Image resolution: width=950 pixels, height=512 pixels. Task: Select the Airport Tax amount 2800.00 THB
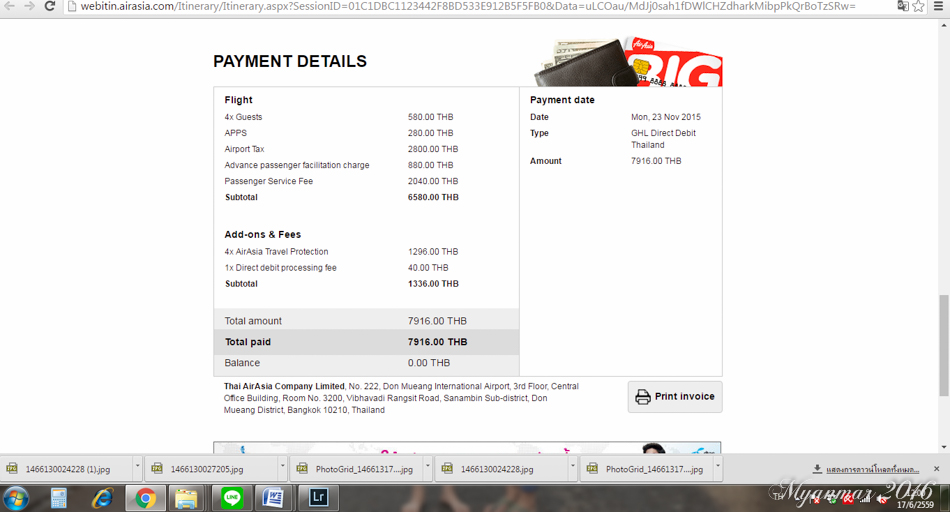(433, 149)
